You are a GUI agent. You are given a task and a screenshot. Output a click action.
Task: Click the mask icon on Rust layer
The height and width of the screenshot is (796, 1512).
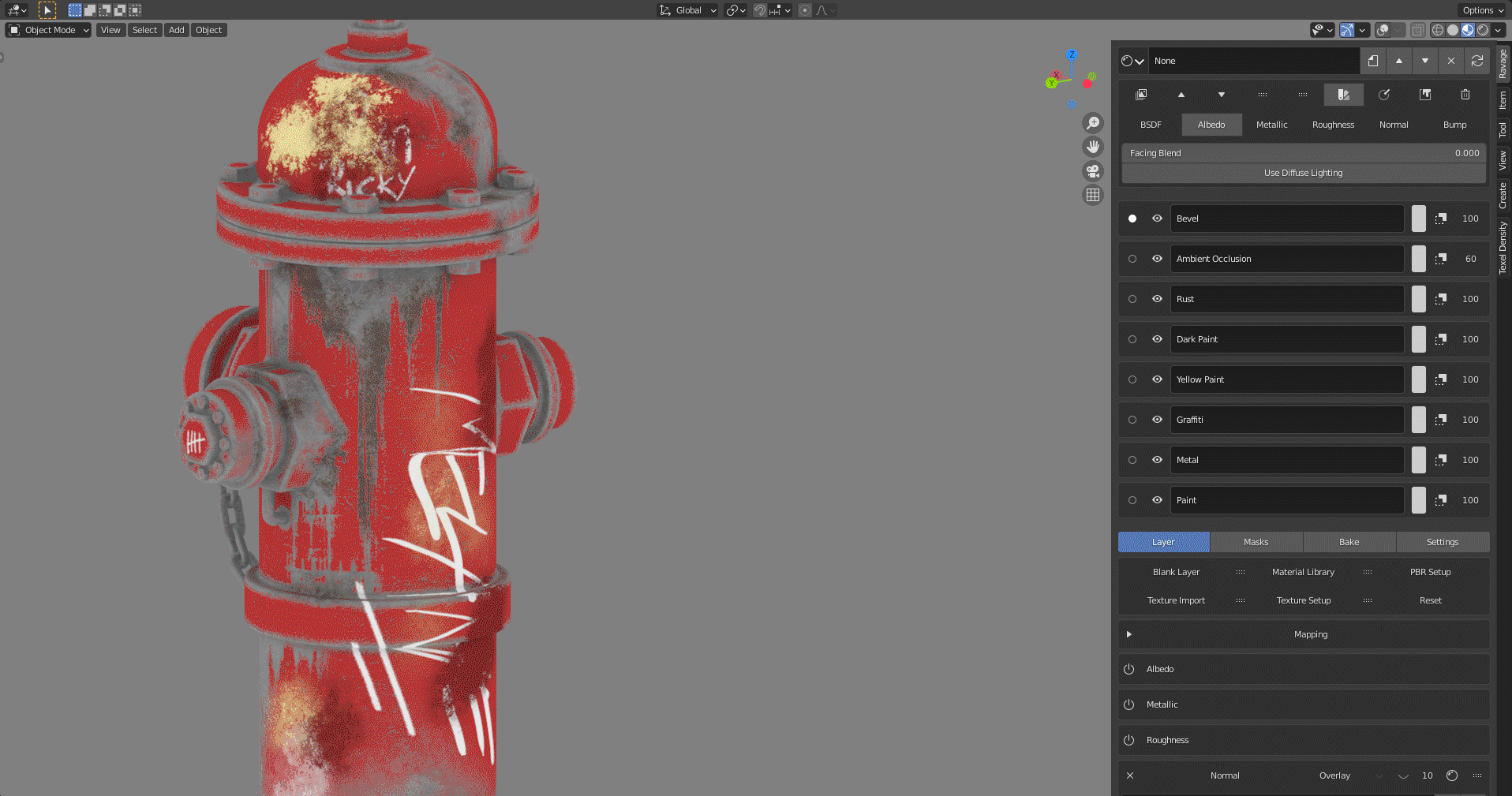[x=1441, y=299]
